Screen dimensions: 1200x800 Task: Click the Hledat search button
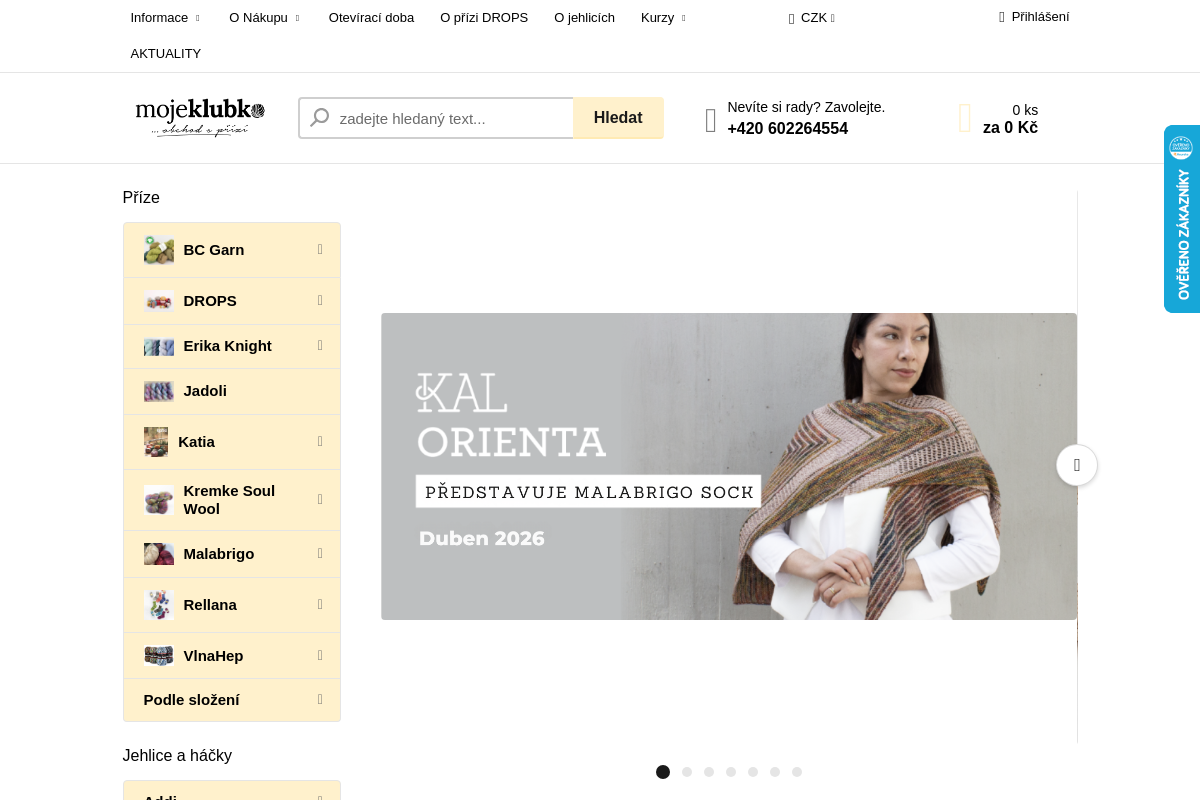coord(618,118)
